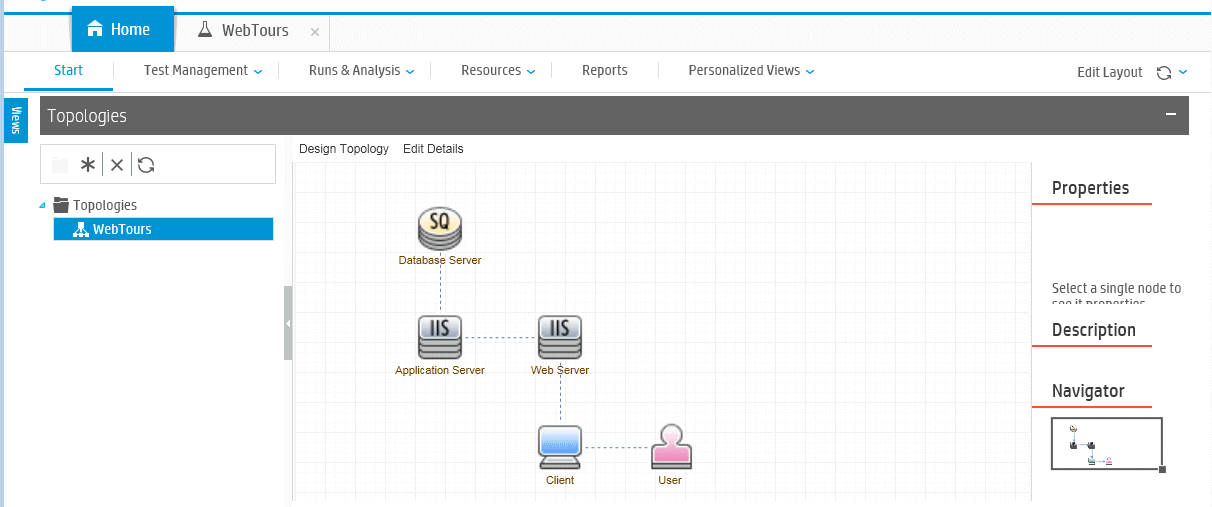
Task: Switch to the WebTours tab
Action: pos(254,30)
